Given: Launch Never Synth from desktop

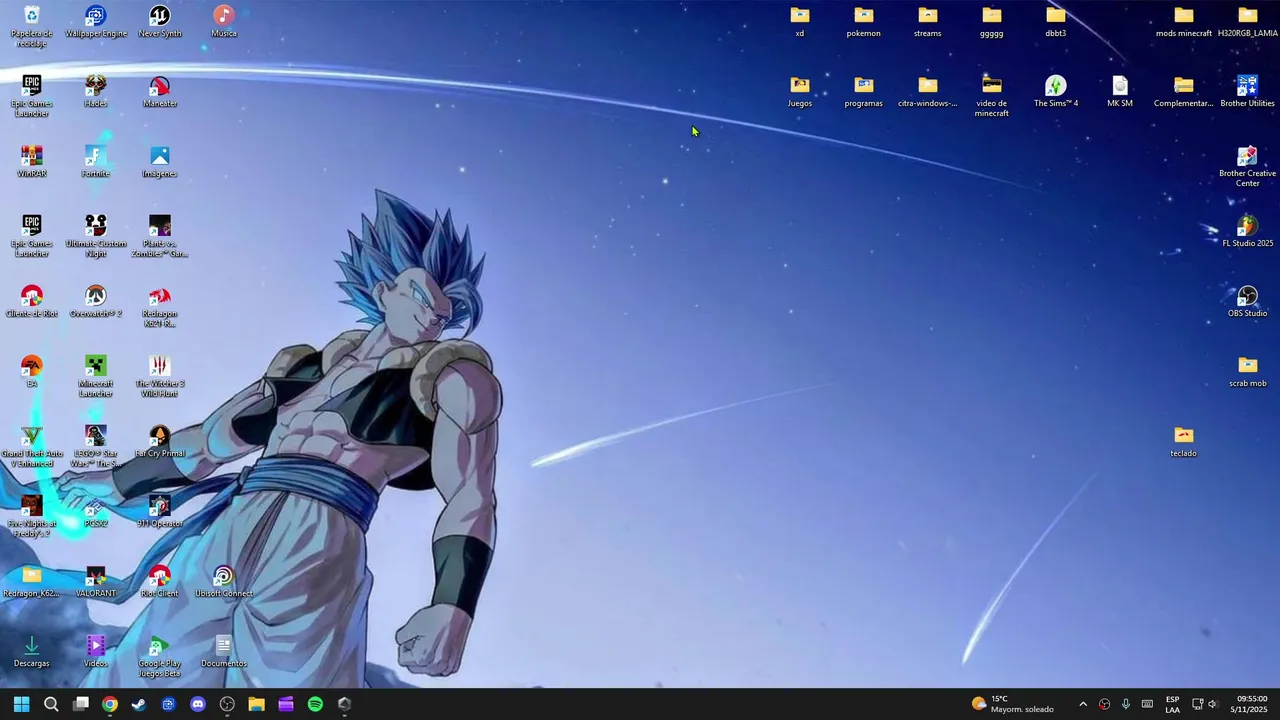Looking at the screenshot, I should 160,22.
